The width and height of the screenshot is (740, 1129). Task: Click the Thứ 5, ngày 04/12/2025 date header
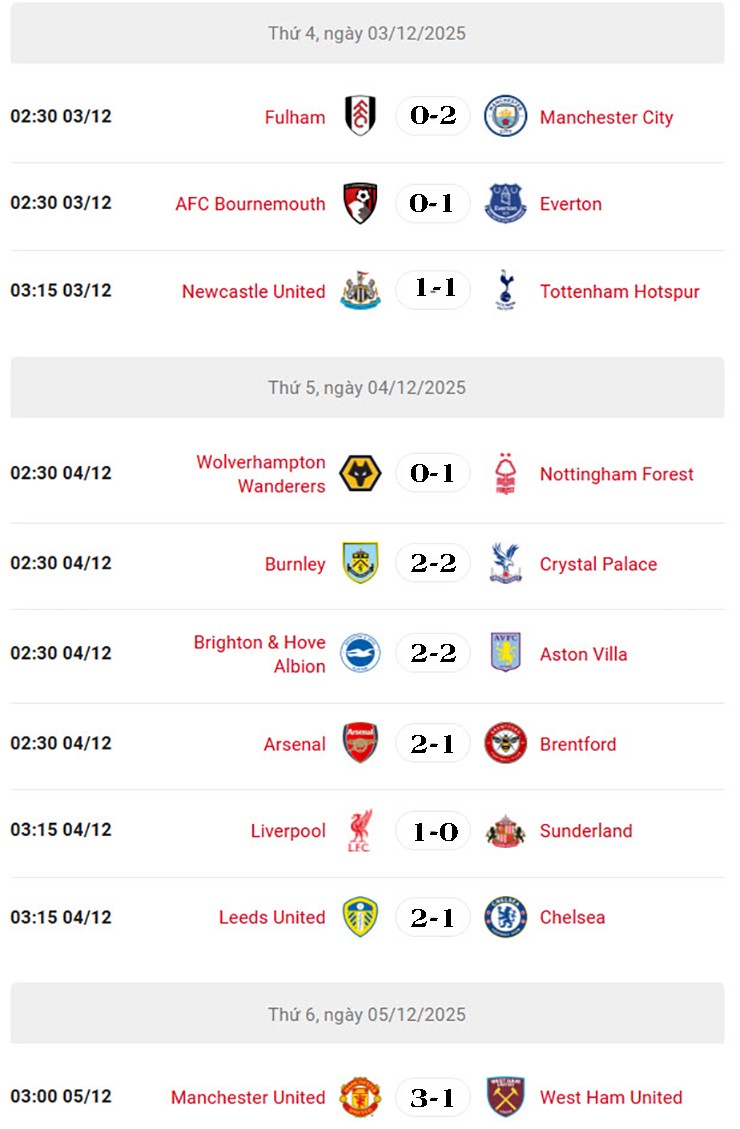(x=367, y=387)
